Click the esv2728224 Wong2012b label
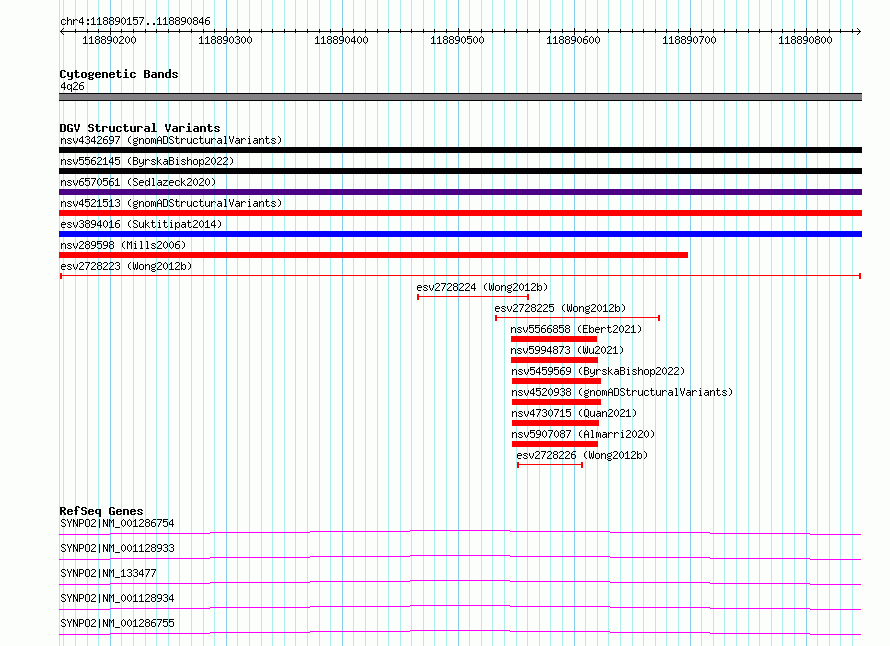Viewport: 890px width, 646px height. point(482,287)
